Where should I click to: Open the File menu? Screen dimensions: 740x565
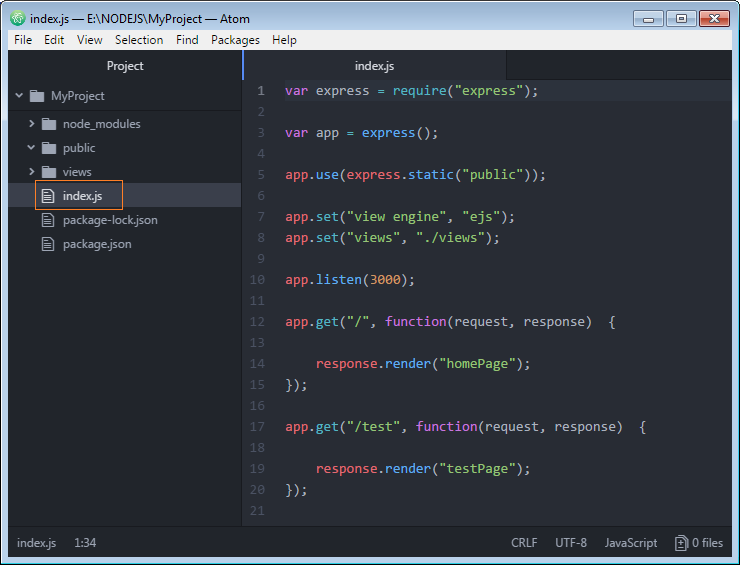click(x=23, y=40)
